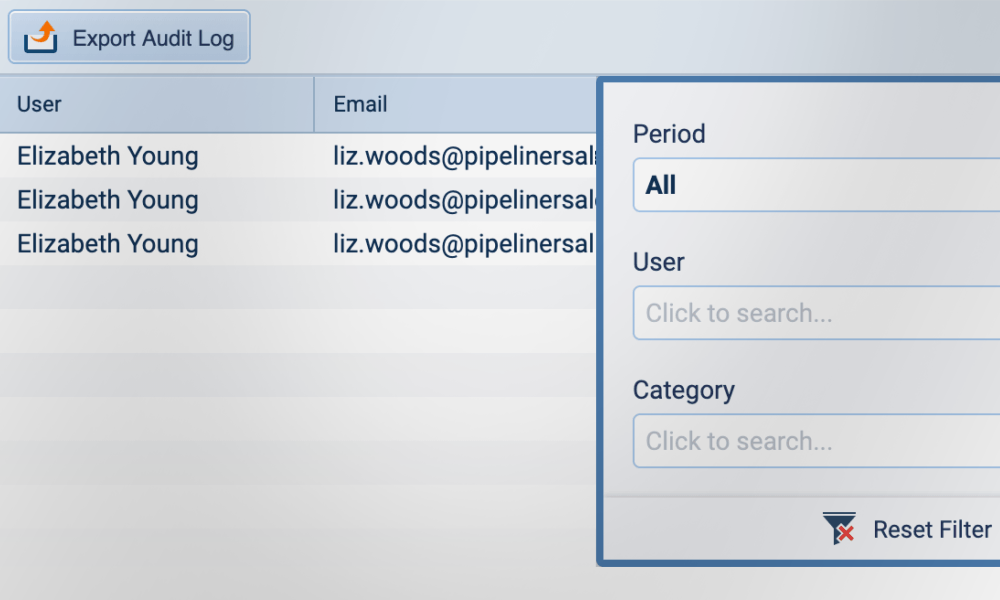The image size is (1000, 600).
Task: Click the empty row below the last entry
Action: pos(300,288)
